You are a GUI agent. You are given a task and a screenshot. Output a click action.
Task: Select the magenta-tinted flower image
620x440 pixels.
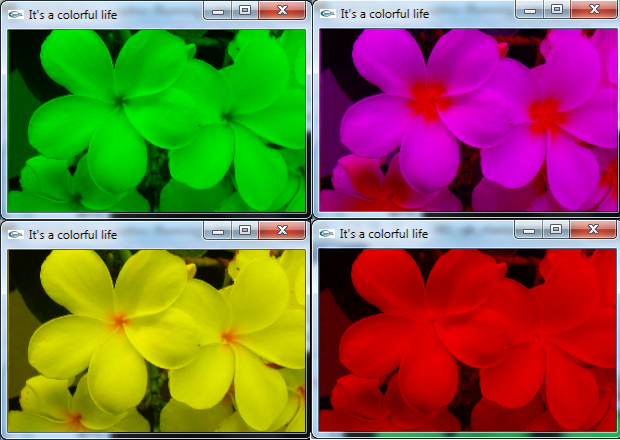[469, 120]
